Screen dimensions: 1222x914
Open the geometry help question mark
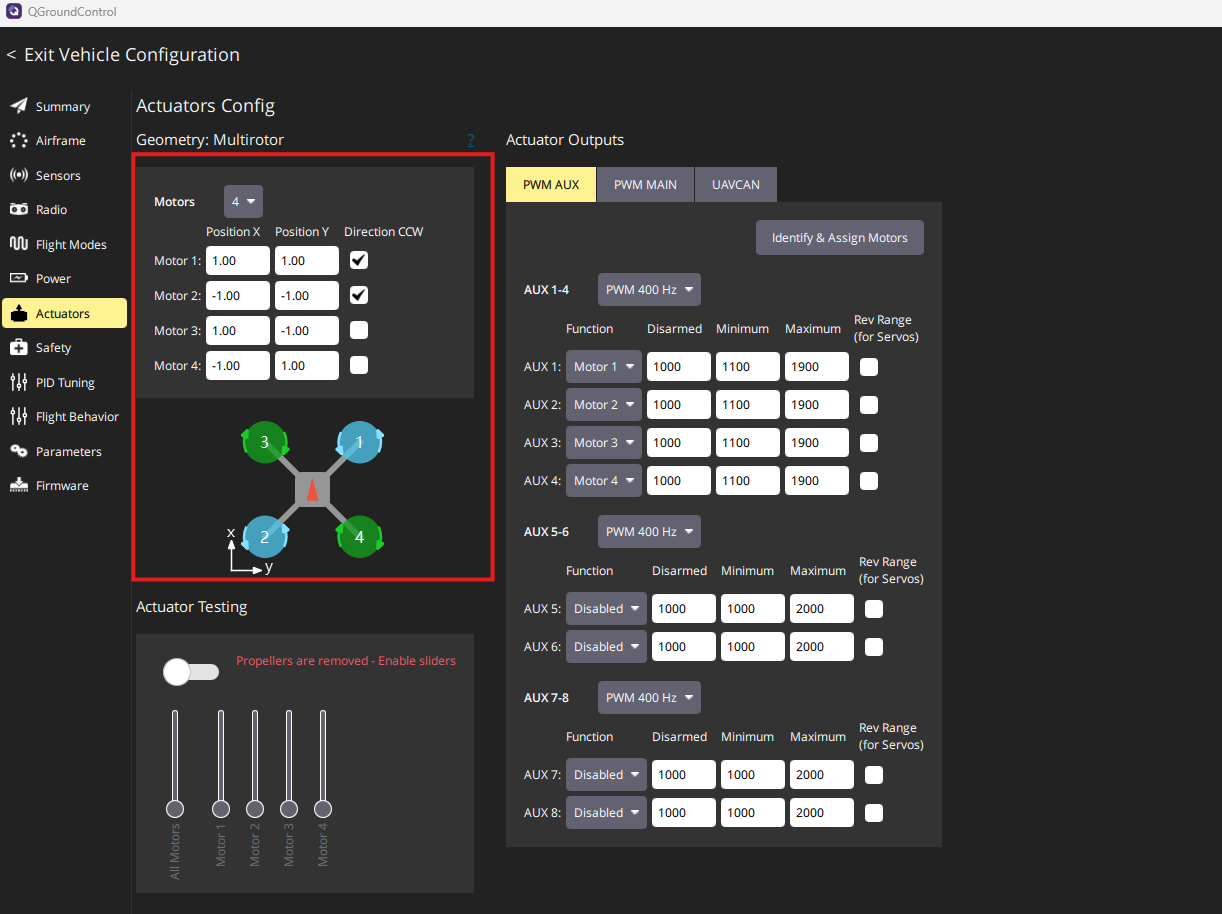470,140
